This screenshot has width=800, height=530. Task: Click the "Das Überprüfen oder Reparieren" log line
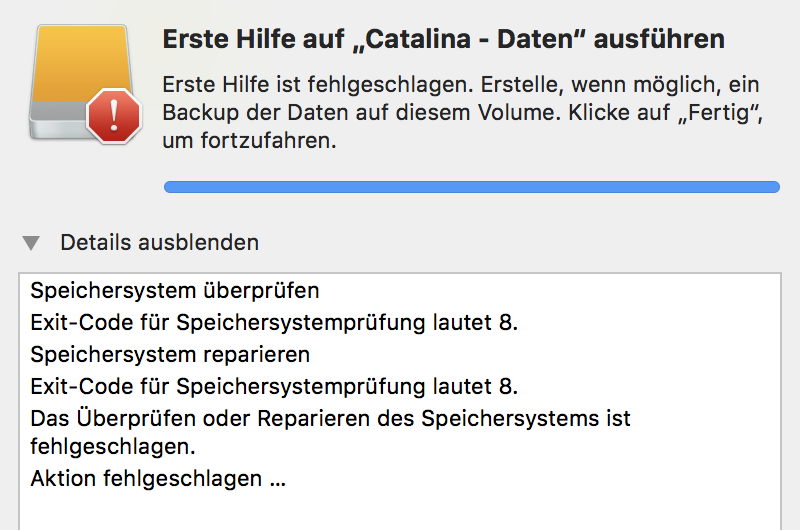pos(330,417)
